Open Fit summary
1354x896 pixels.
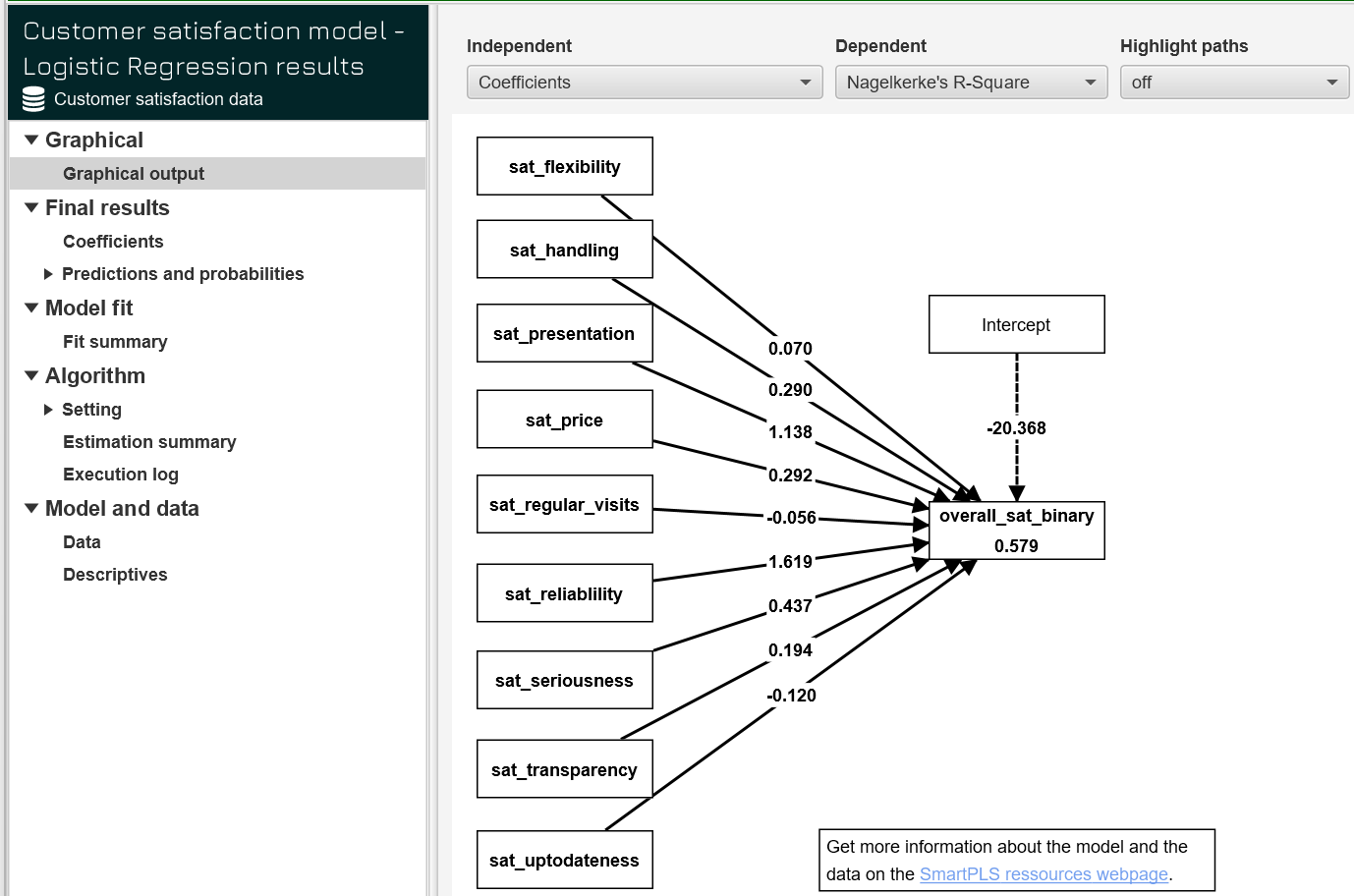[x=115, y=342]
